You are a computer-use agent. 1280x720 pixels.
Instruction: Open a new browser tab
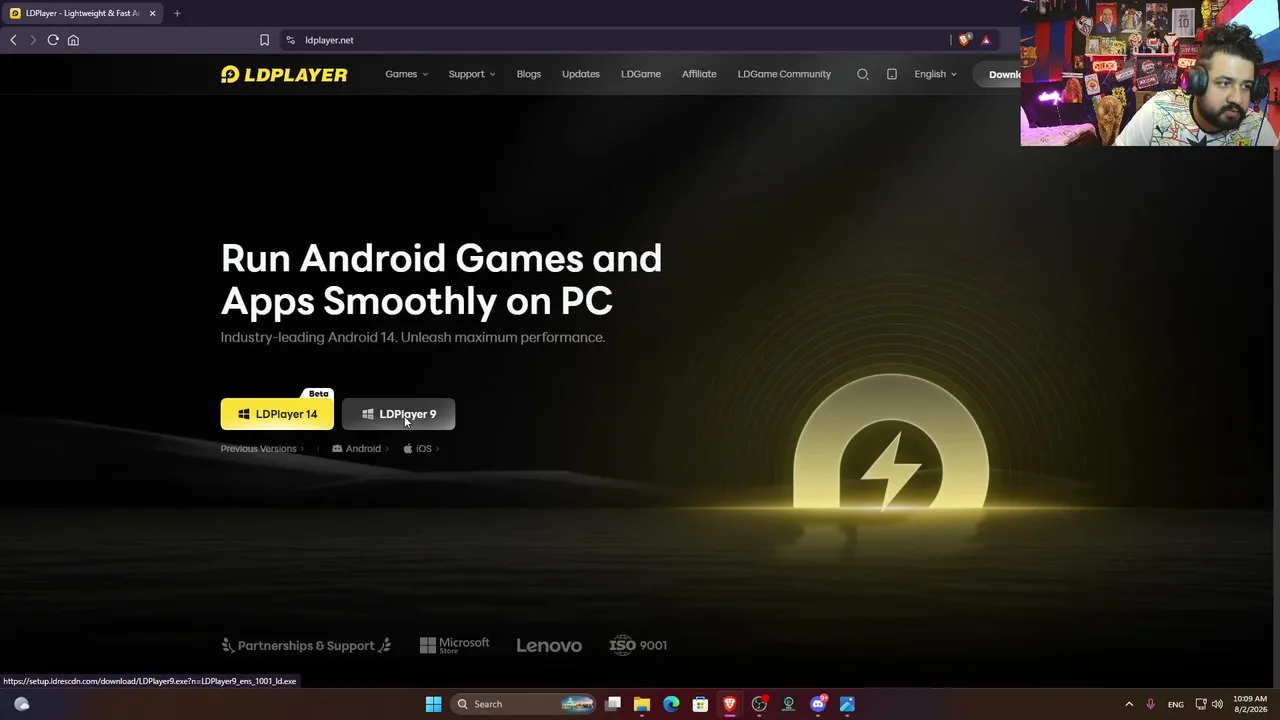[x=177, y=13]
